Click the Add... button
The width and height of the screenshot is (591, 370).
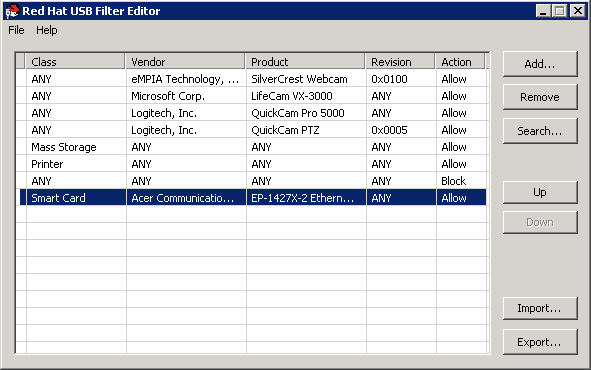[x=540, y=64]
